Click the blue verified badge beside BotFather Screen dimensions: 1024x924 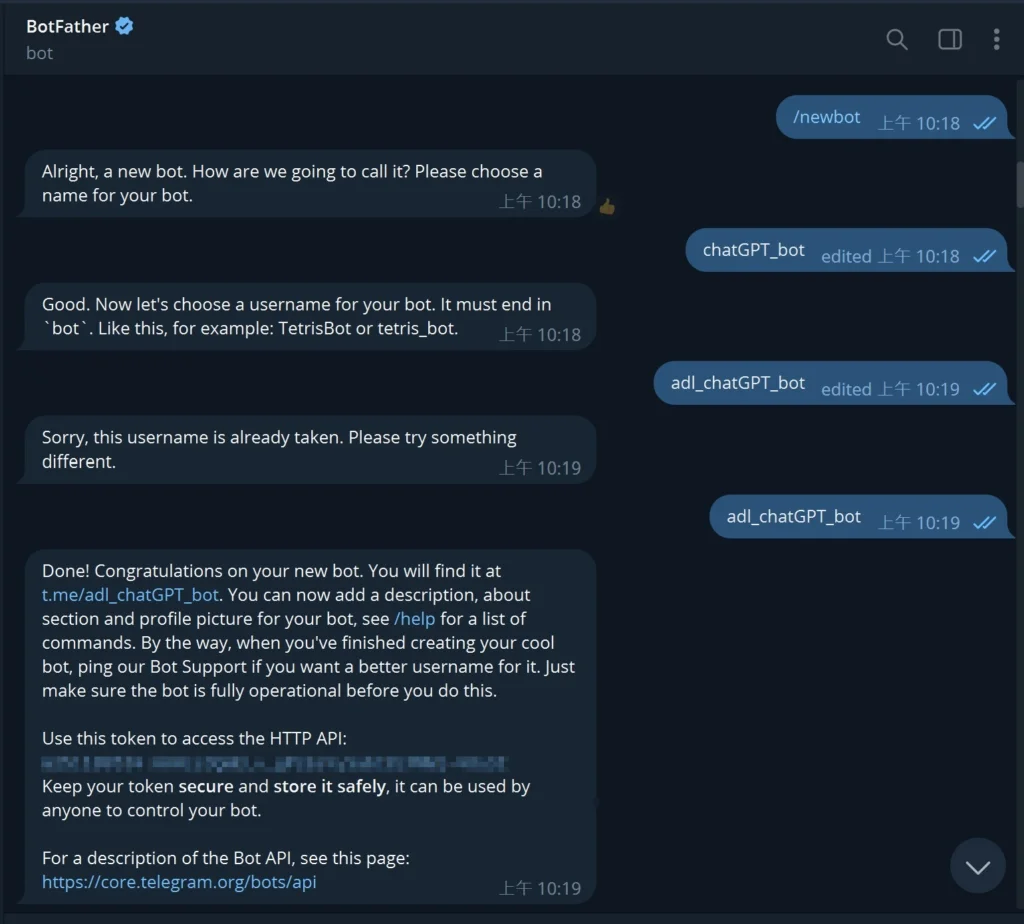click(x=124, y=26)
